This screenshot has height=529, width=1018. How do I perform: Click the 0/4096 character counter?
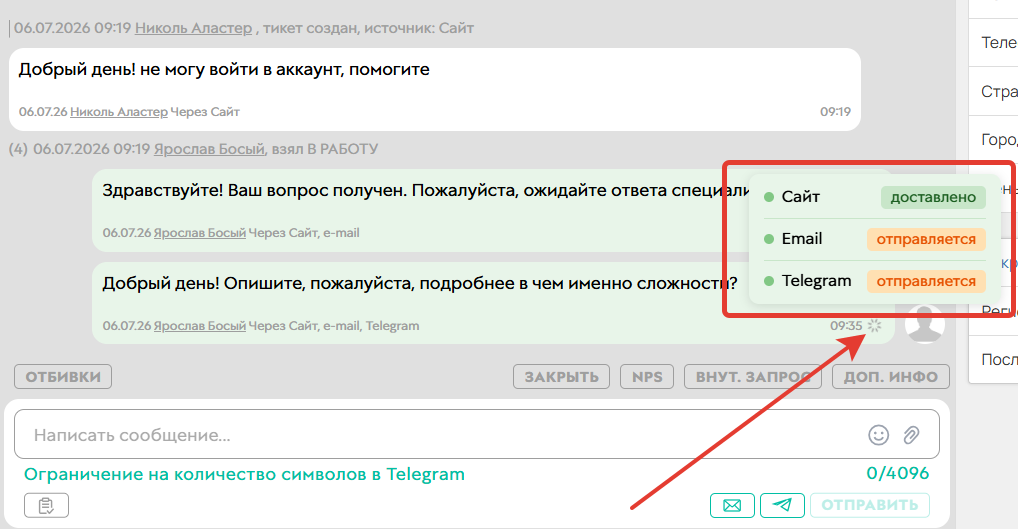tap(897, 474)
